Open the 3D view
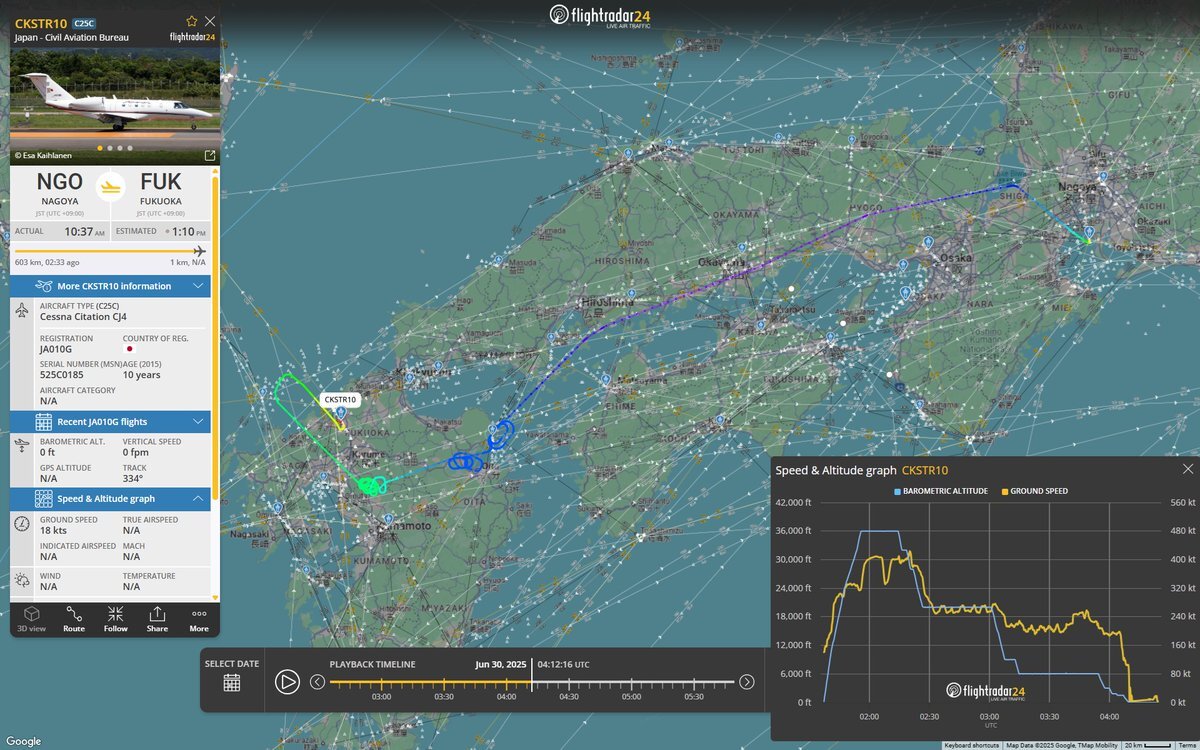 pyautogui.click(x=32, y=619)
